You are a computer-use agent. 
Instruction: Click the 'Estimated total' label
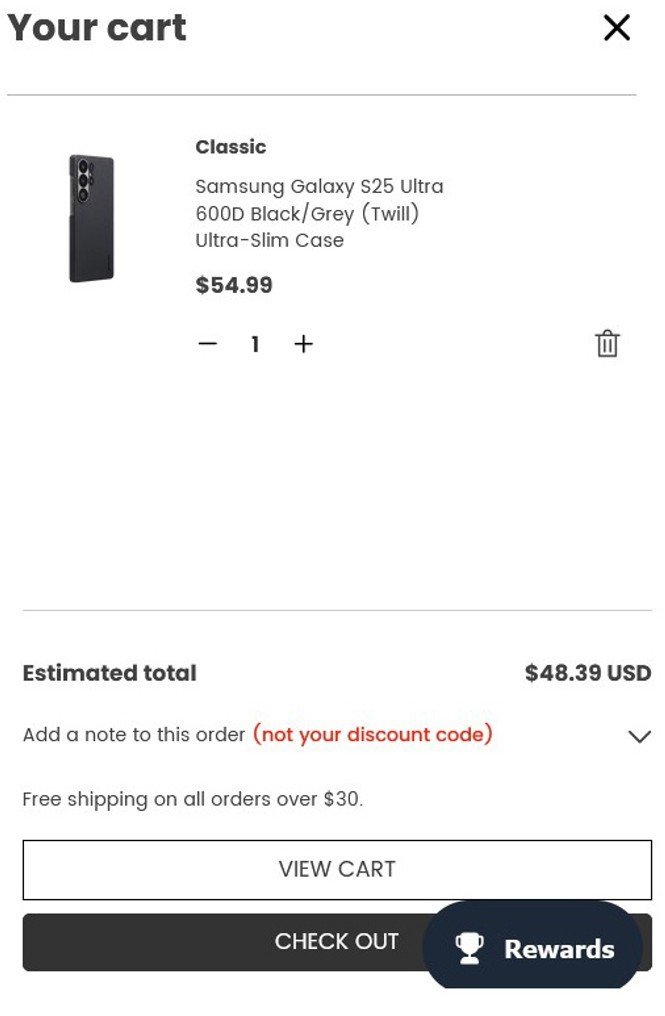tap(110, 673)
